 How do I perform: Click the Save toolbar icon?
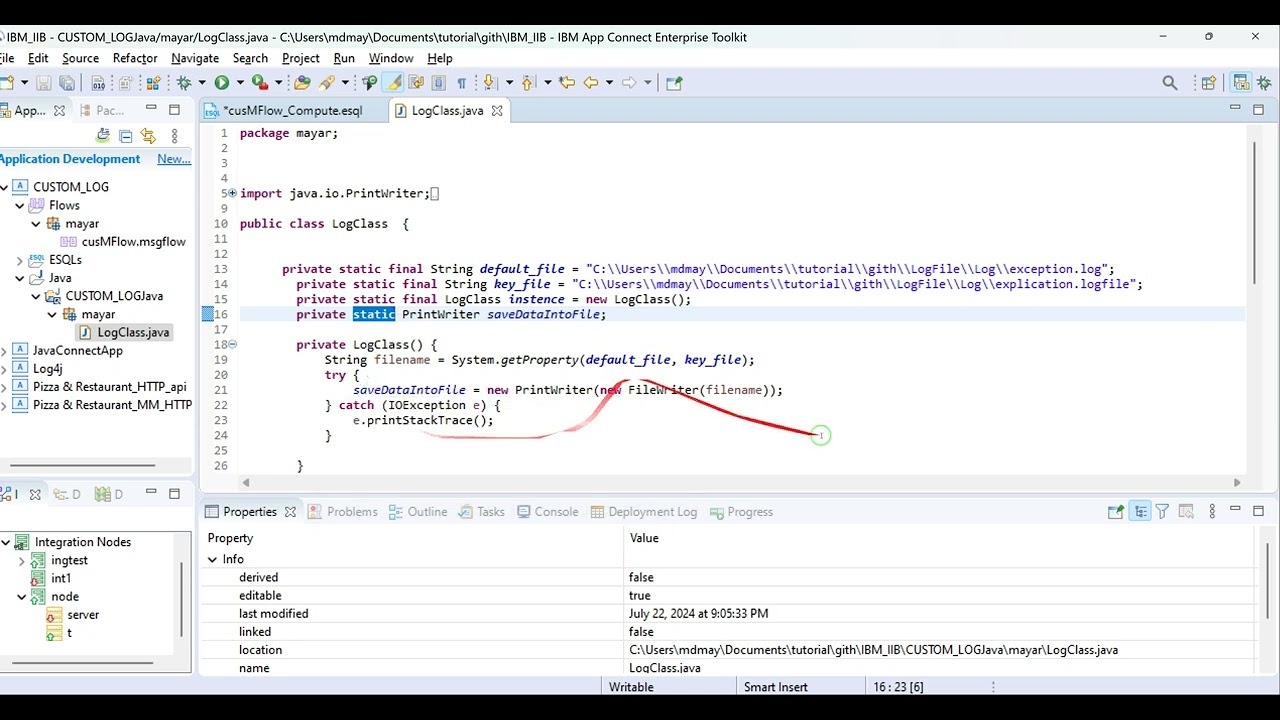pyautogui.click(x=43, y=83)
